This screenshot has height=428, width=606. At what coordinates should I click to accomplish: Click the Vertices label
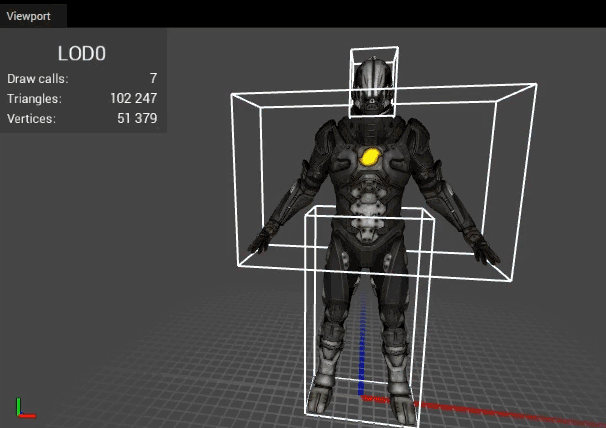(x=30, y=118)
